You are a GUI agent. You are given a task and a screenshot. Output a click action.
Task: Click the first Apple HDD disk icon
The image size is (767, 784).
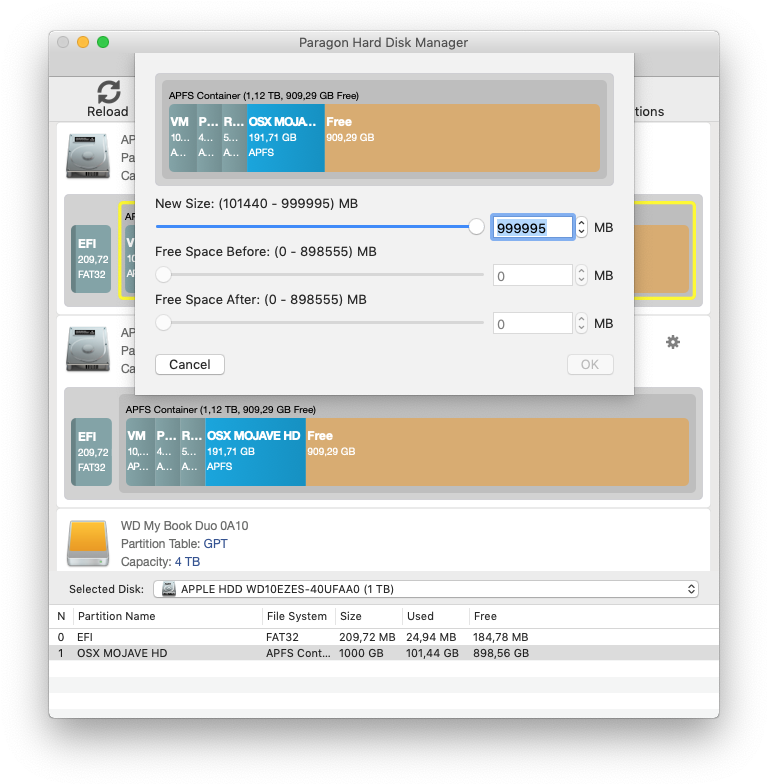coord(88,156)
